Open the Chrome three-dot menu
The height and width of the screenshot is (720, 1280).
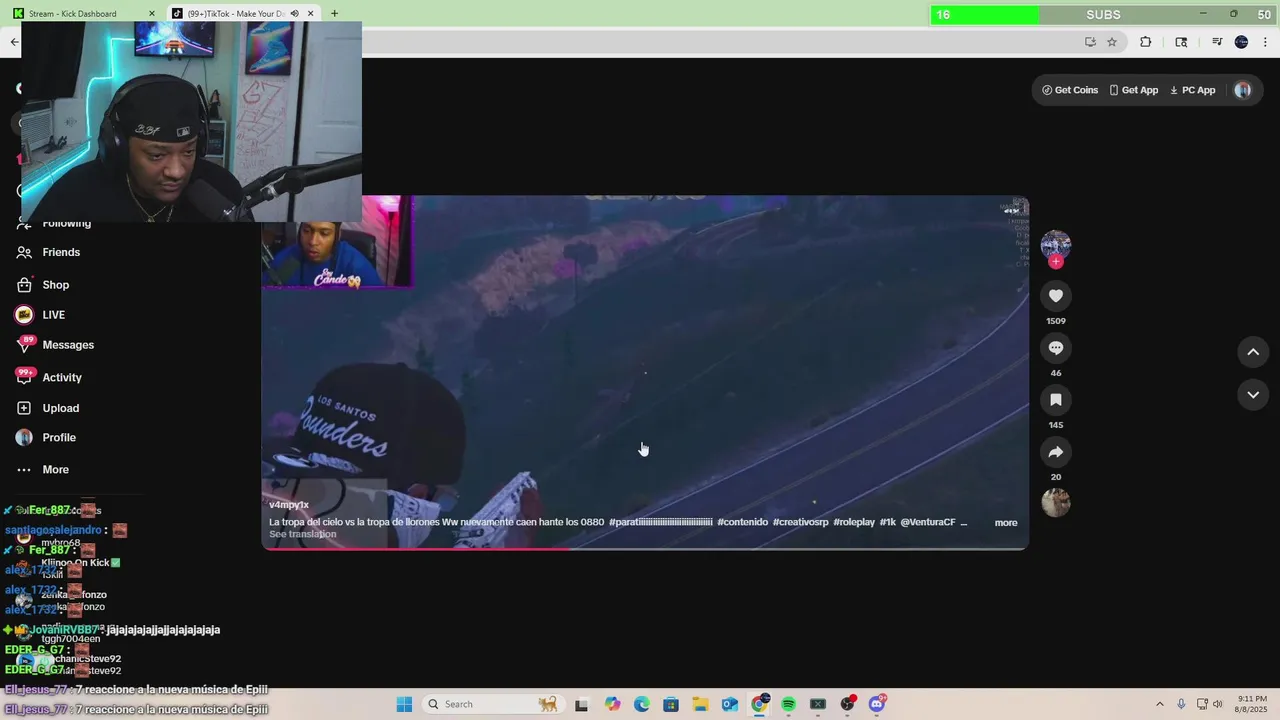pyautogui.click(x=1265, y=42)
